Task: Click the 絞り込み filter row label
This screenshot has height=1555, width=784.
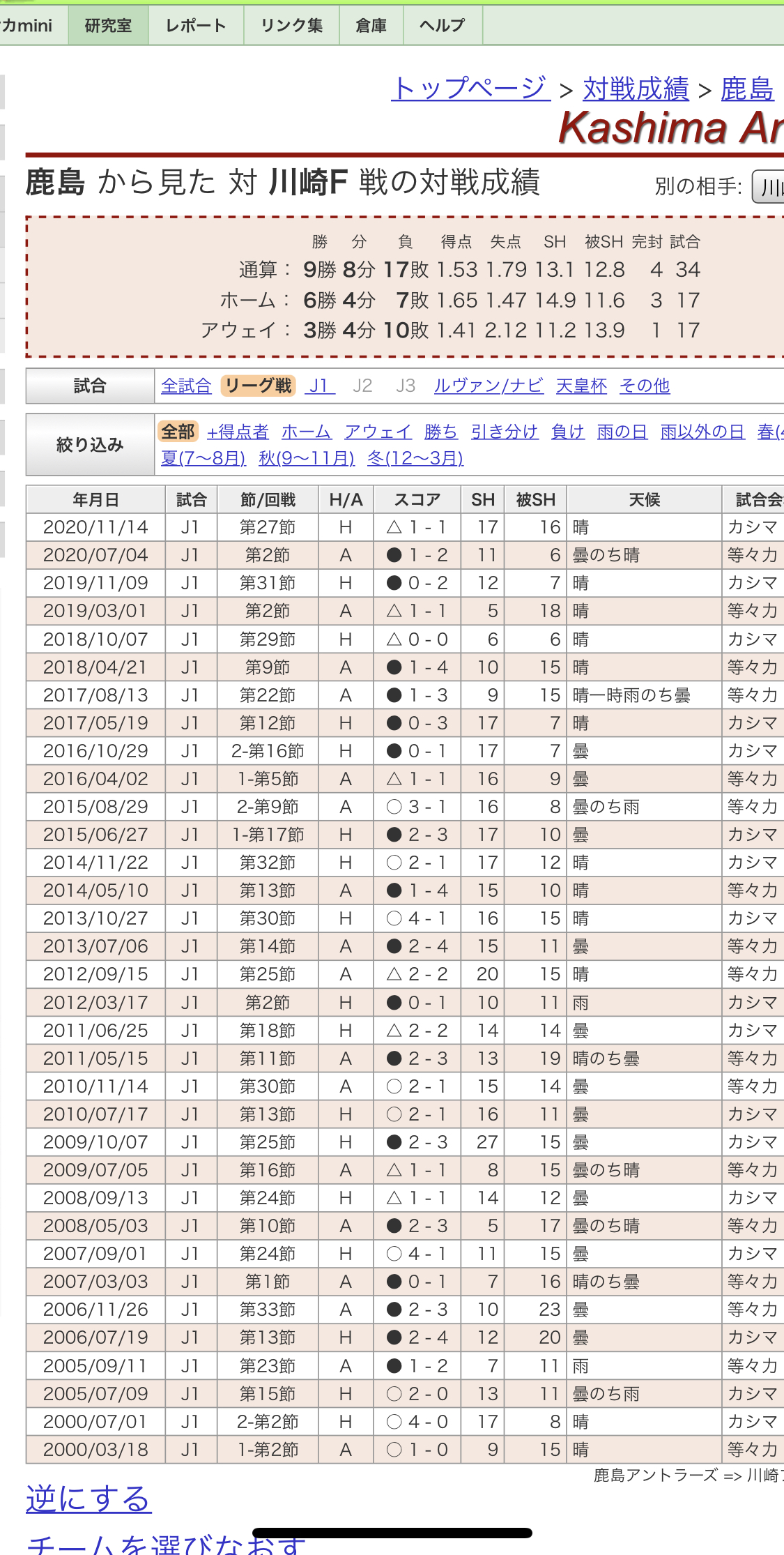Action: (x=90, y=445)
